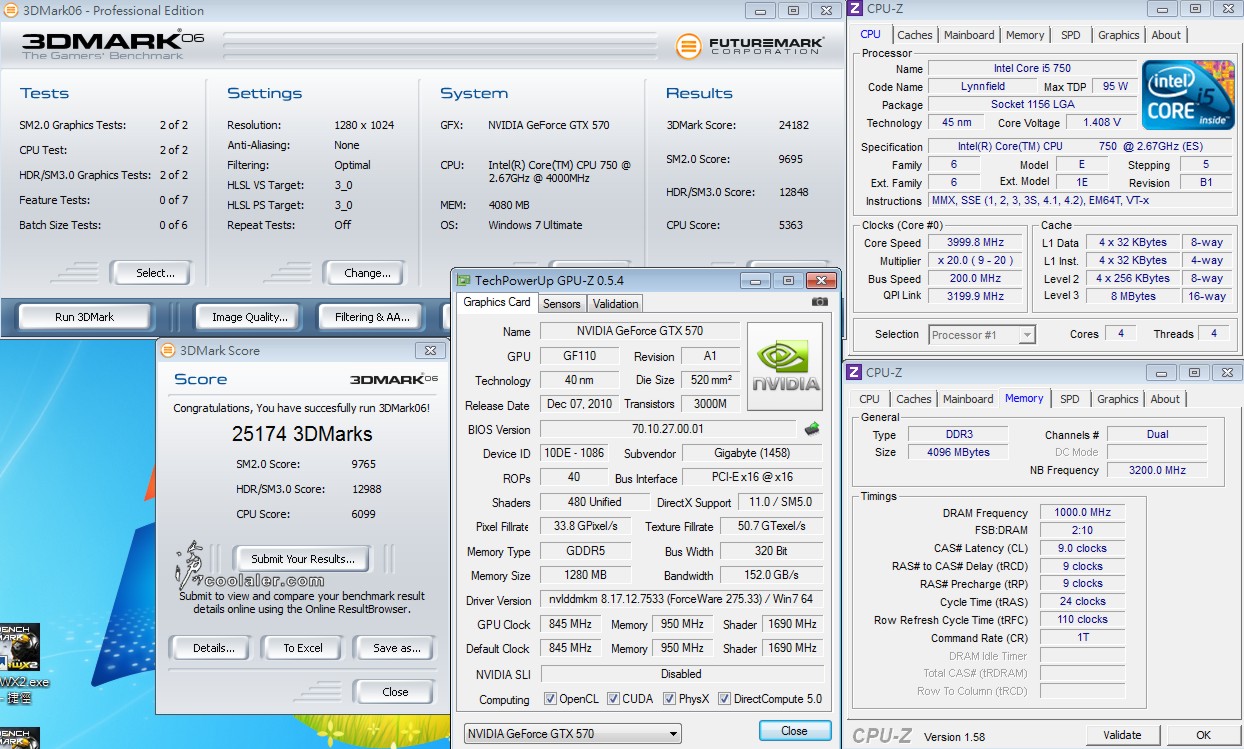Click the NVIDIA logo in GPU-Z
Image resolution: width=1244 pixels, height=749 pixels.
pos(785,367)
